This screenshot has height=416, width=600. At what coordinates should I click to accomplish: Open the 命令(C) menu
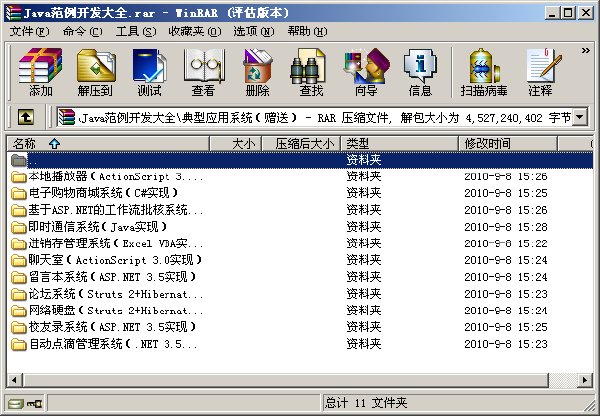[82, 31]
